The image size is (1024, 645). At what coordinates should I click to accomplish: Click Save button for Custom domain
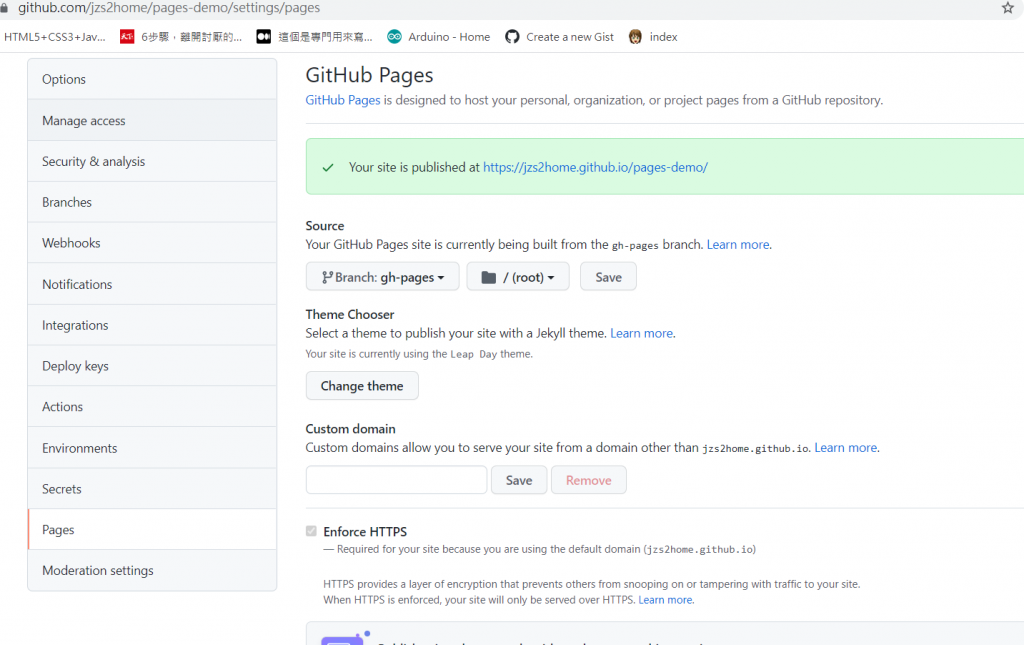click(x=519, y=480)
